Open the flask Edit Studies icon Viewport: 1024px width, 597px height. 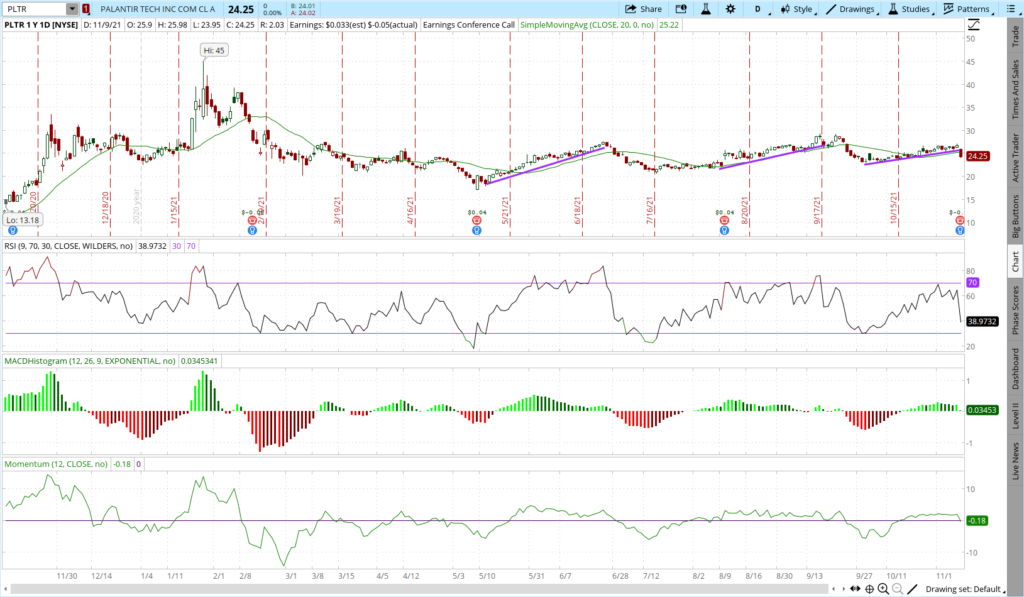705,8
